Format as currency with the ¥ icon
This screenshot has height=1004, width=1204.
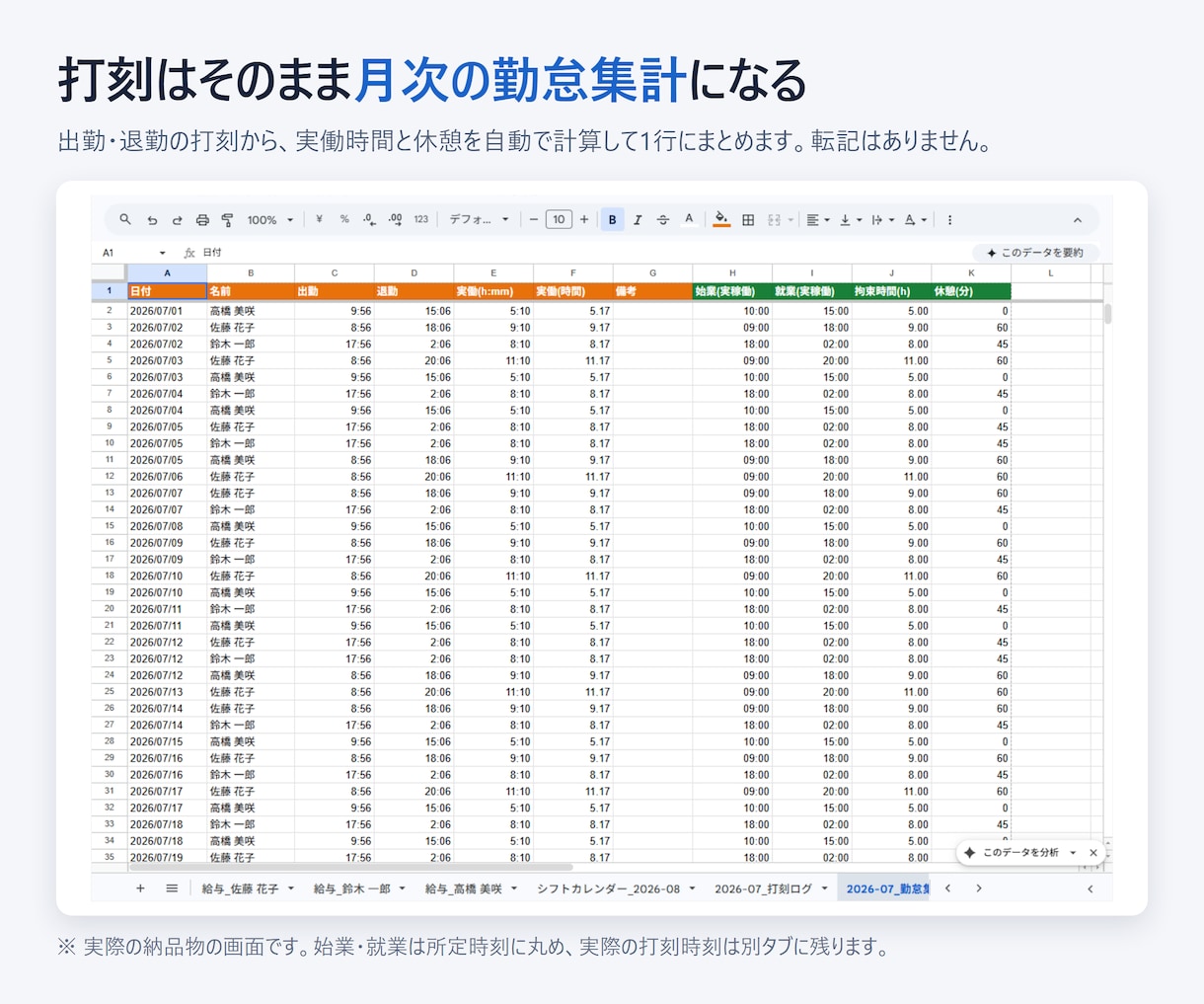click(319, 219)
